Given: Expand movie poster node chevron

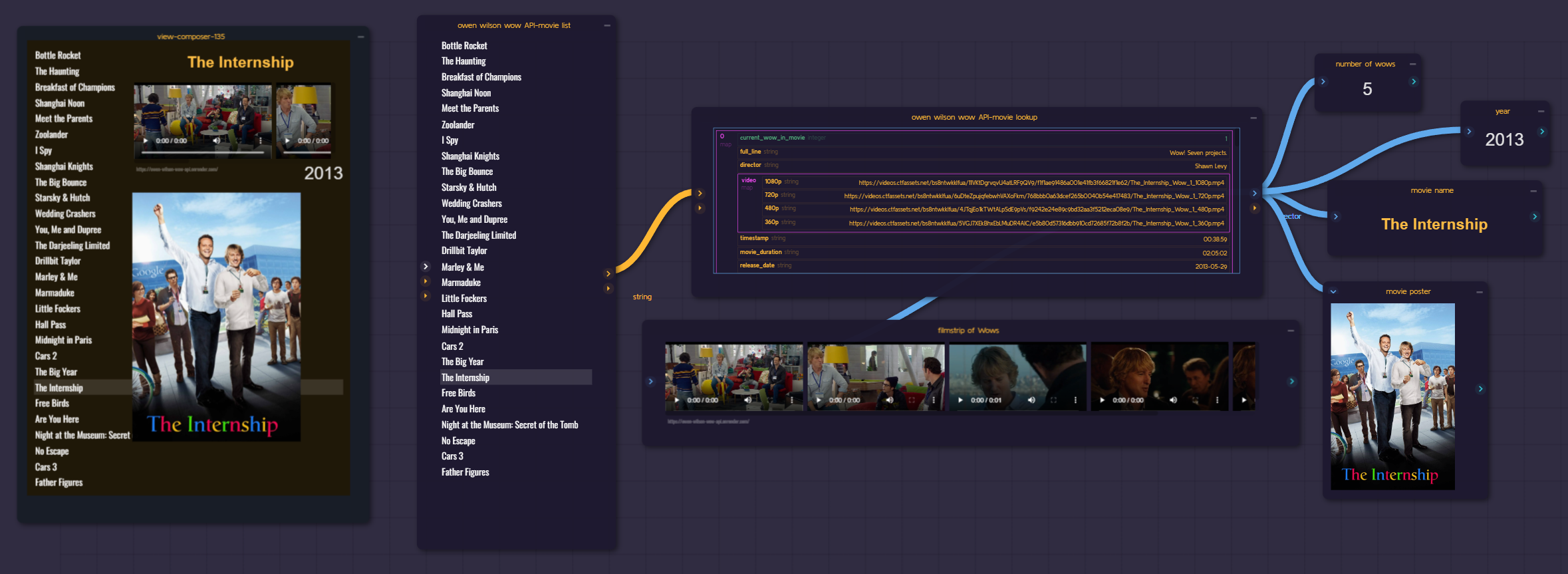Looking at the screenshot, I should 1333,292.
